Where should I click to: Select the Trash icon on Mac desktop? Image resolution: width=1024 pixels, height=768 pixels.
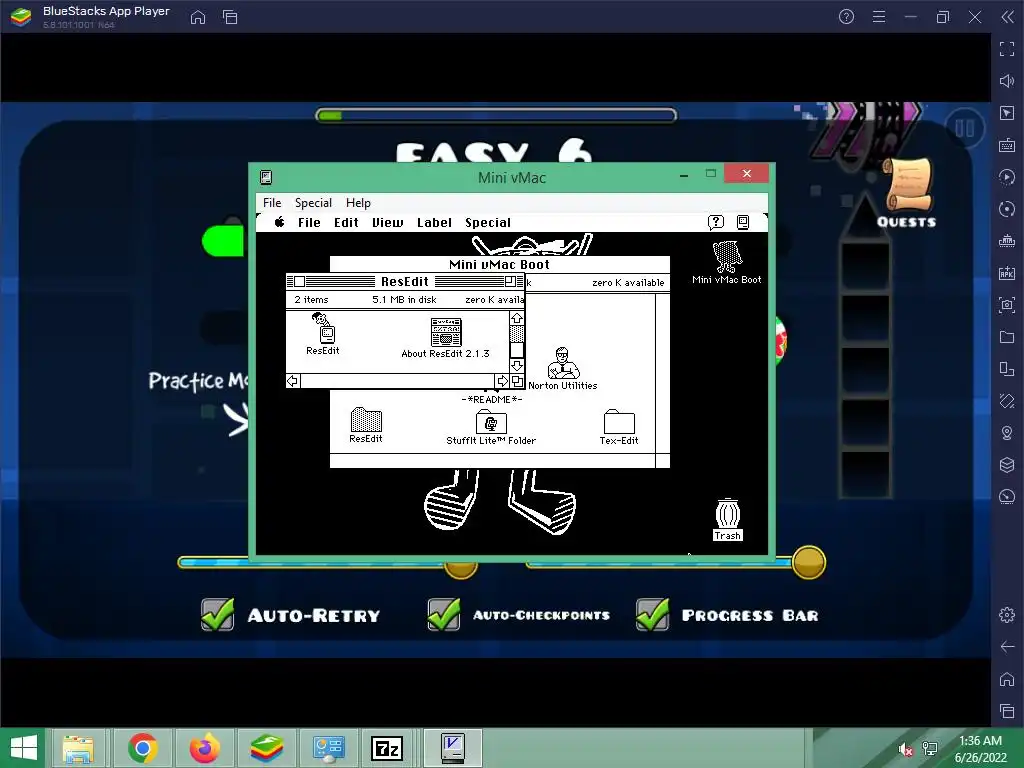pos(728,514)
